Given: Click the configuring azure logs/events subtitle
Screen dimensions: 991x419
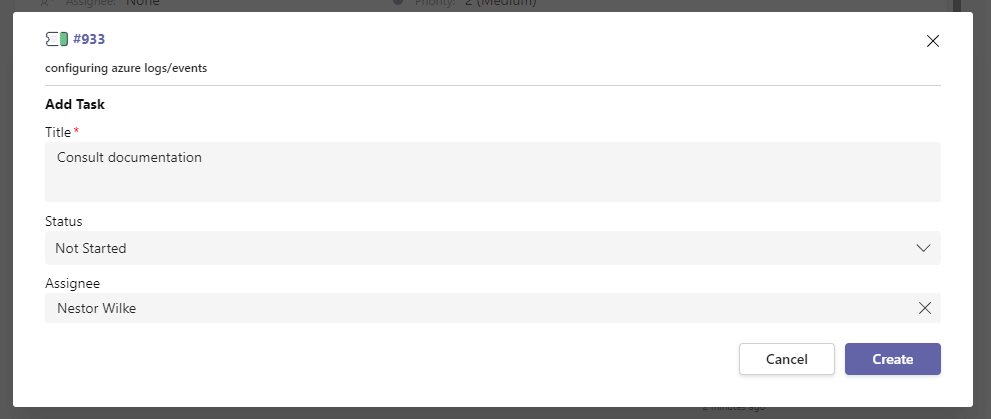Looking at the screenshot, I should 126,68.
